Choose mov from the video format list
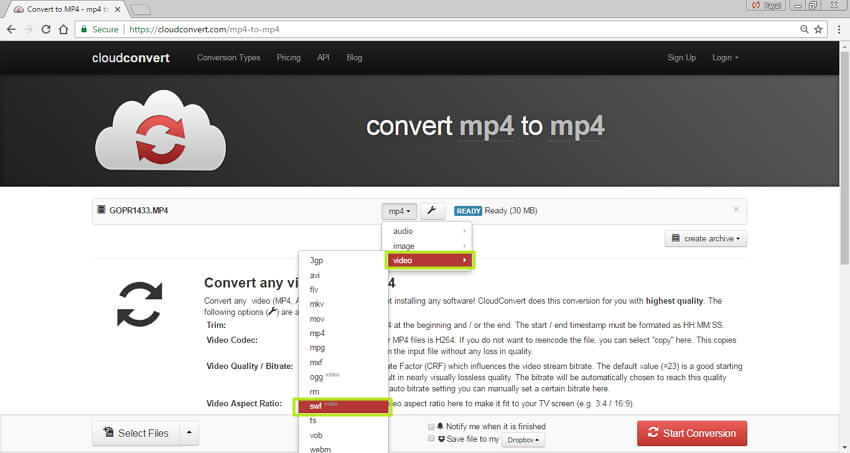 [343, 319]
